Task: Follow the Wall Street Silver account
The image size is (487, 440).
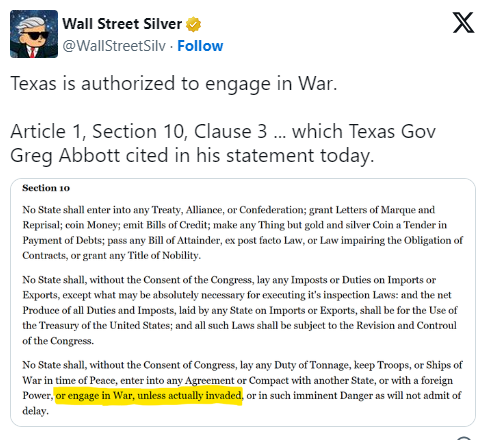Action: pyautogui.click(x=200, y=46)
